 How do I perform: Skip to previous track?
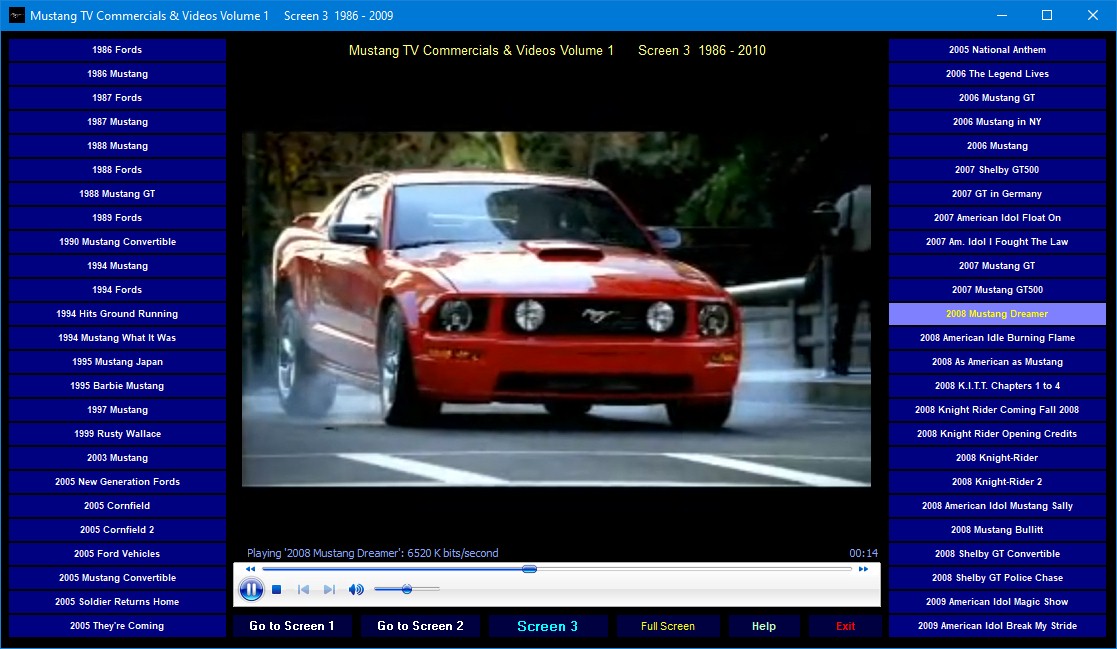point(303,589)
